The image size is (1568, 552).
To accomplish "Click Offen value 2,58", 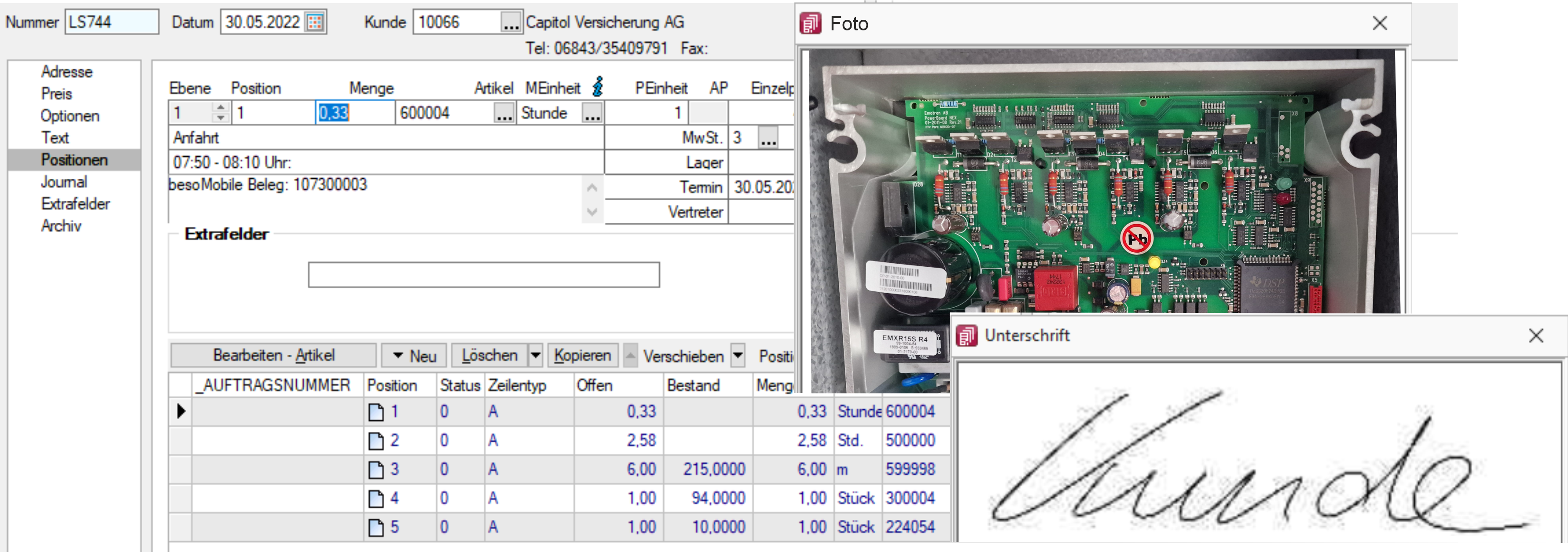I will [642, 441].
